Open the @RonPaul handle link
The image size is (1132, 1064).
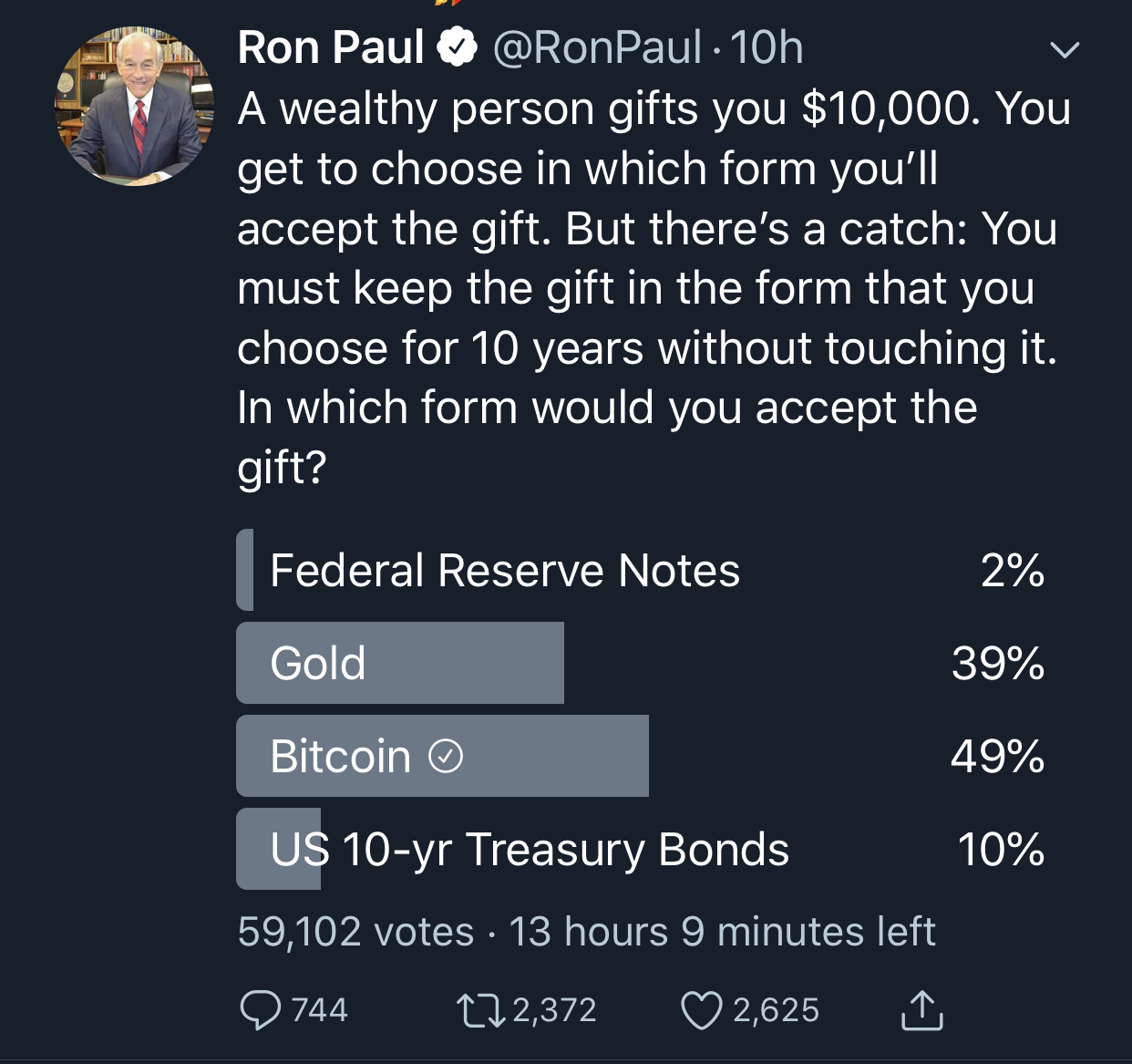click(597, 47)
